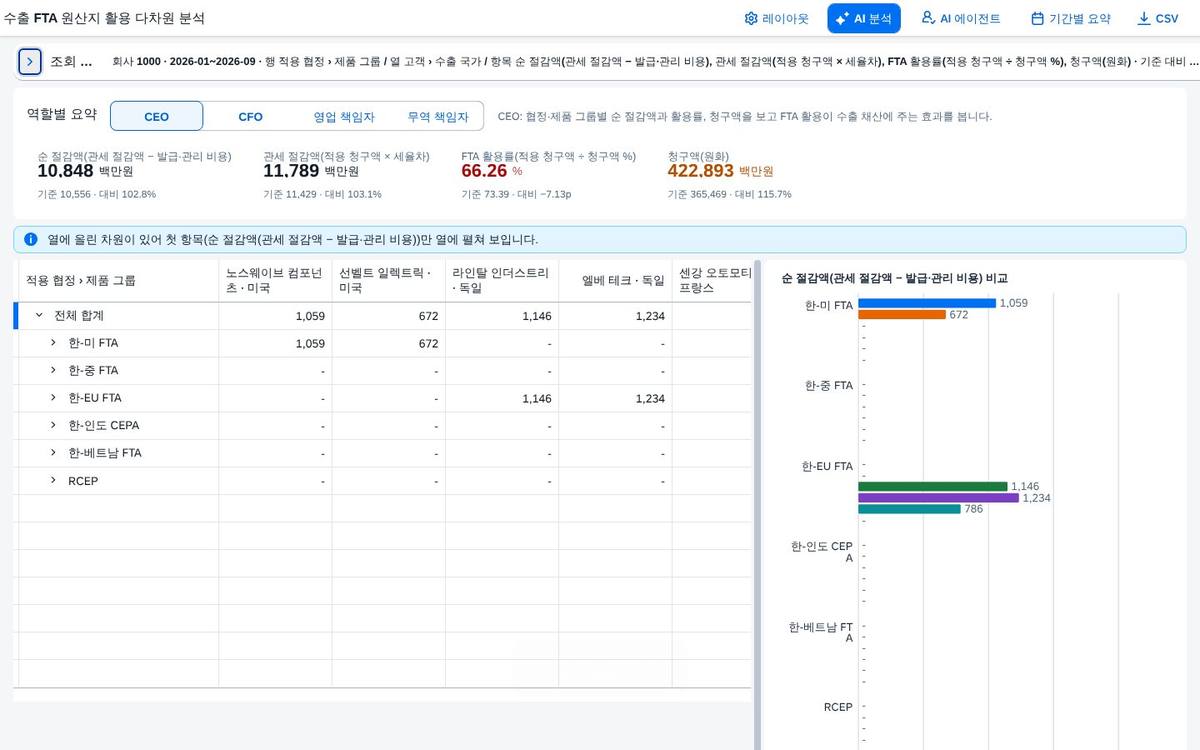Click the AI 분석 button
1200x750 pixels.
864,18
